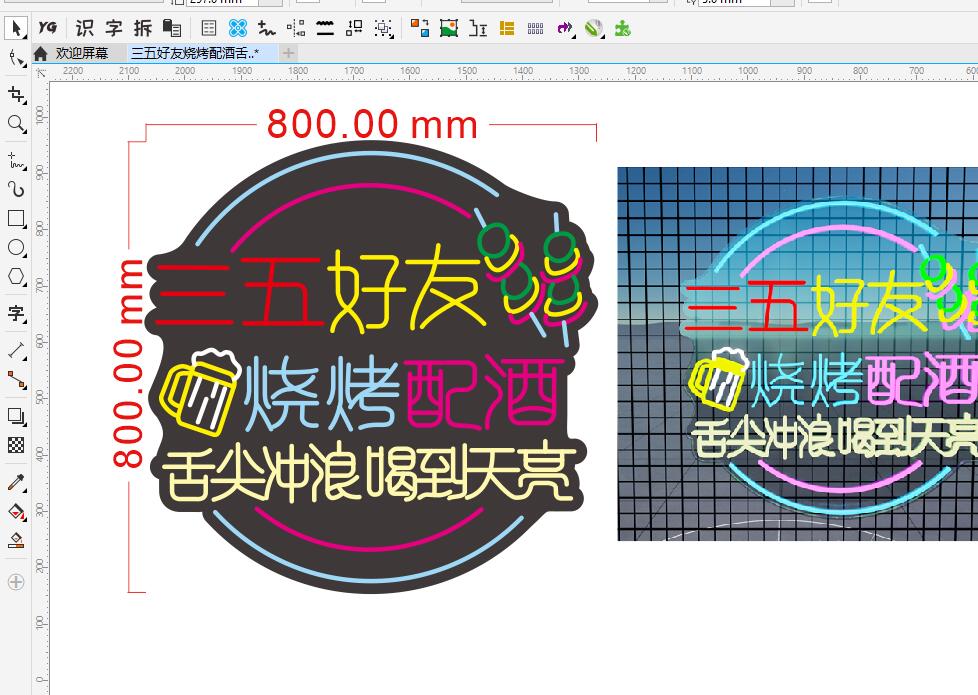Select the Polygon tool
This screenshot has width=978, height=695.
tap(16, 276)
